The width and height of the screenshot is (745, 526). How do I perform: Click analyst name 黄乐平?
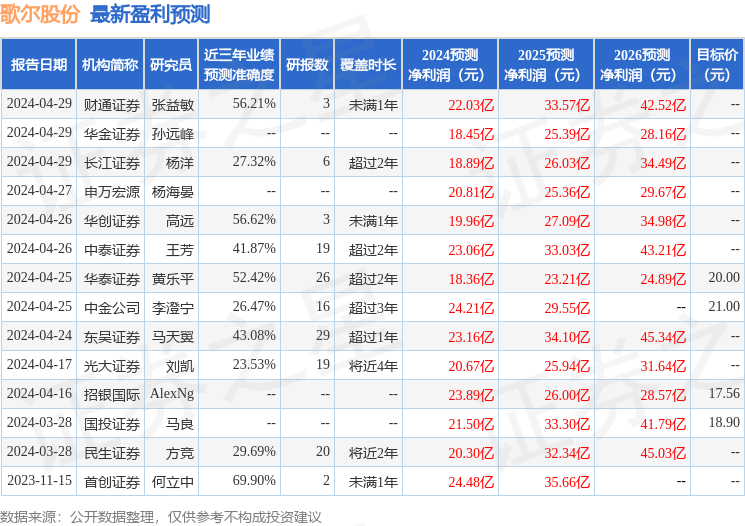172,278
